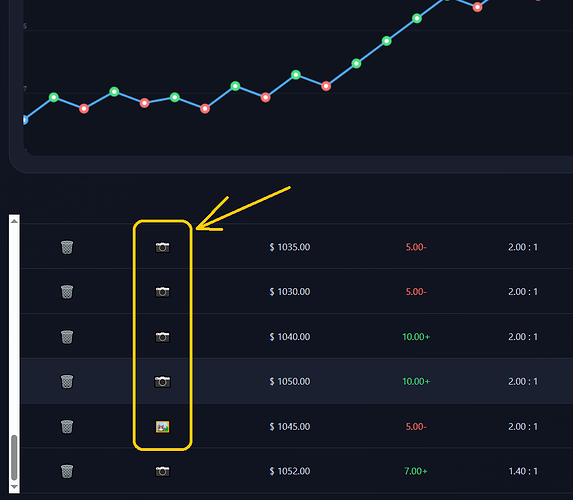This screenshot has height=500, width=573.
Task: Attach screenshot to $ 1040.00 trade
Action: pos(163,337)
